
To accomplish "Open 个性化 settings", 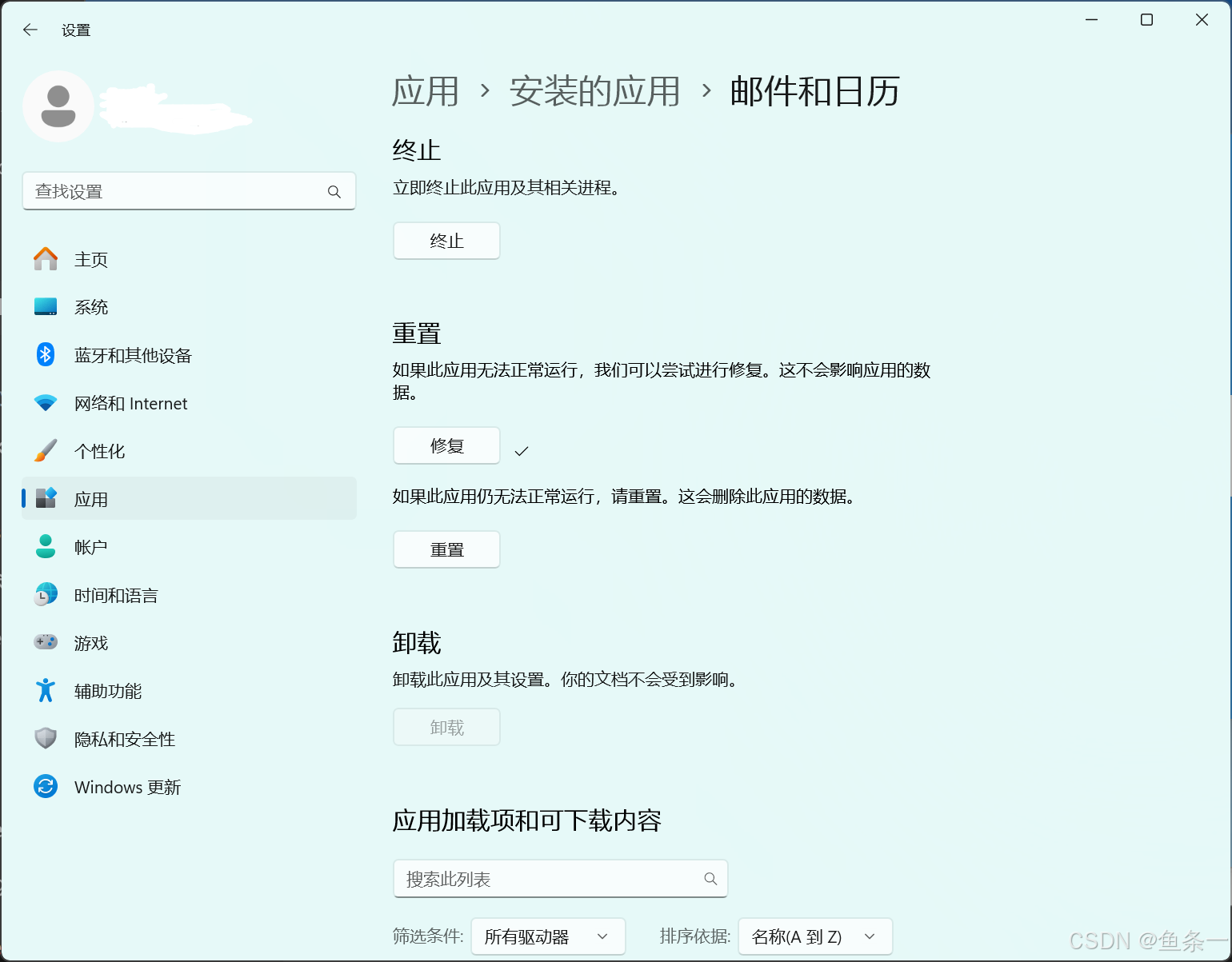I will [x=189, y=451].
